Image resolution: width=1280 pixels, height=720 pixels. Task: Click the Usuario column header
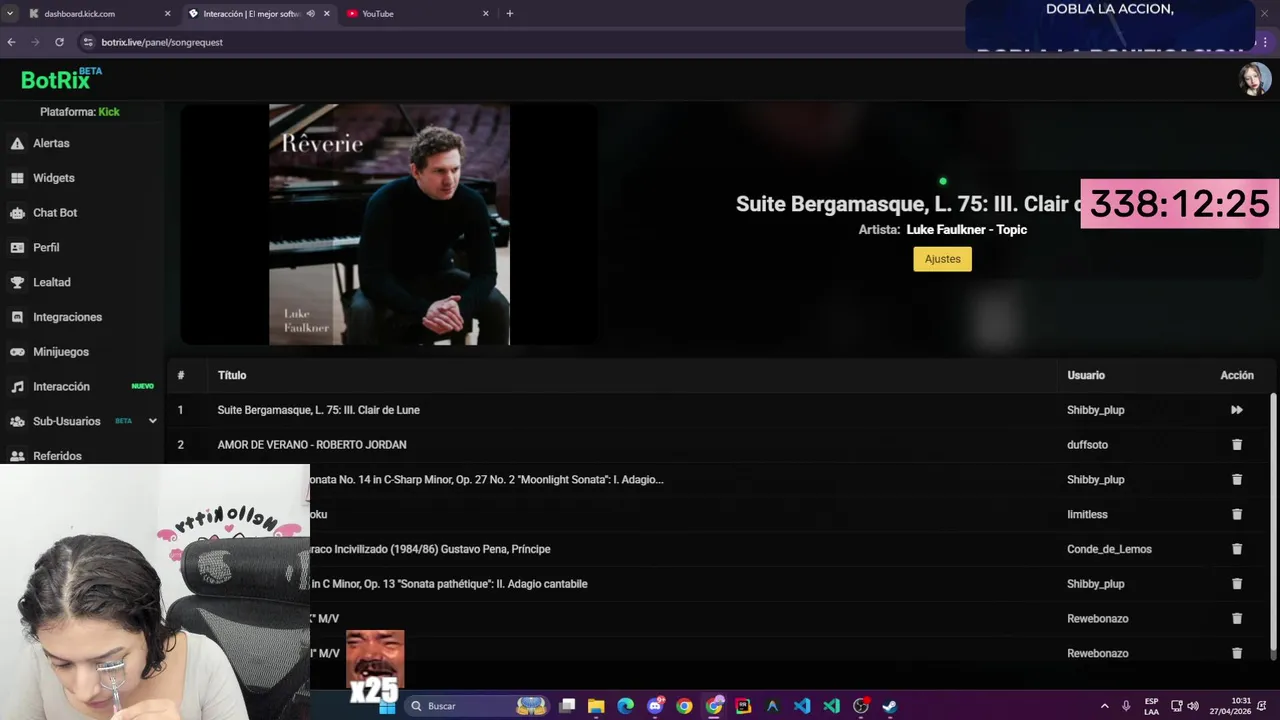(x=1086, y=375)
